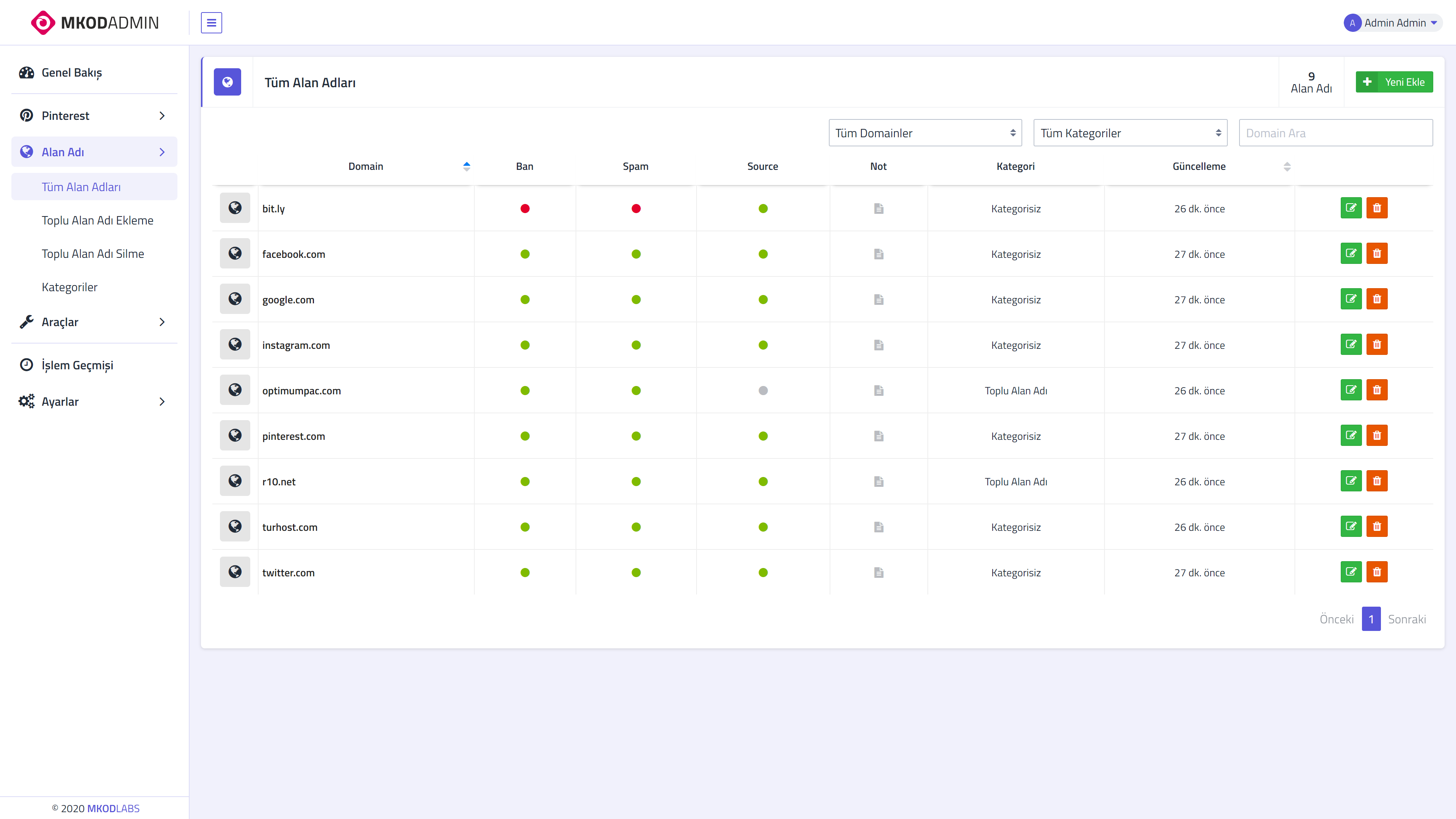Delete twitter.com using its trash icon
Screen dimensions: 1456x819
(x=1377, y=572)
